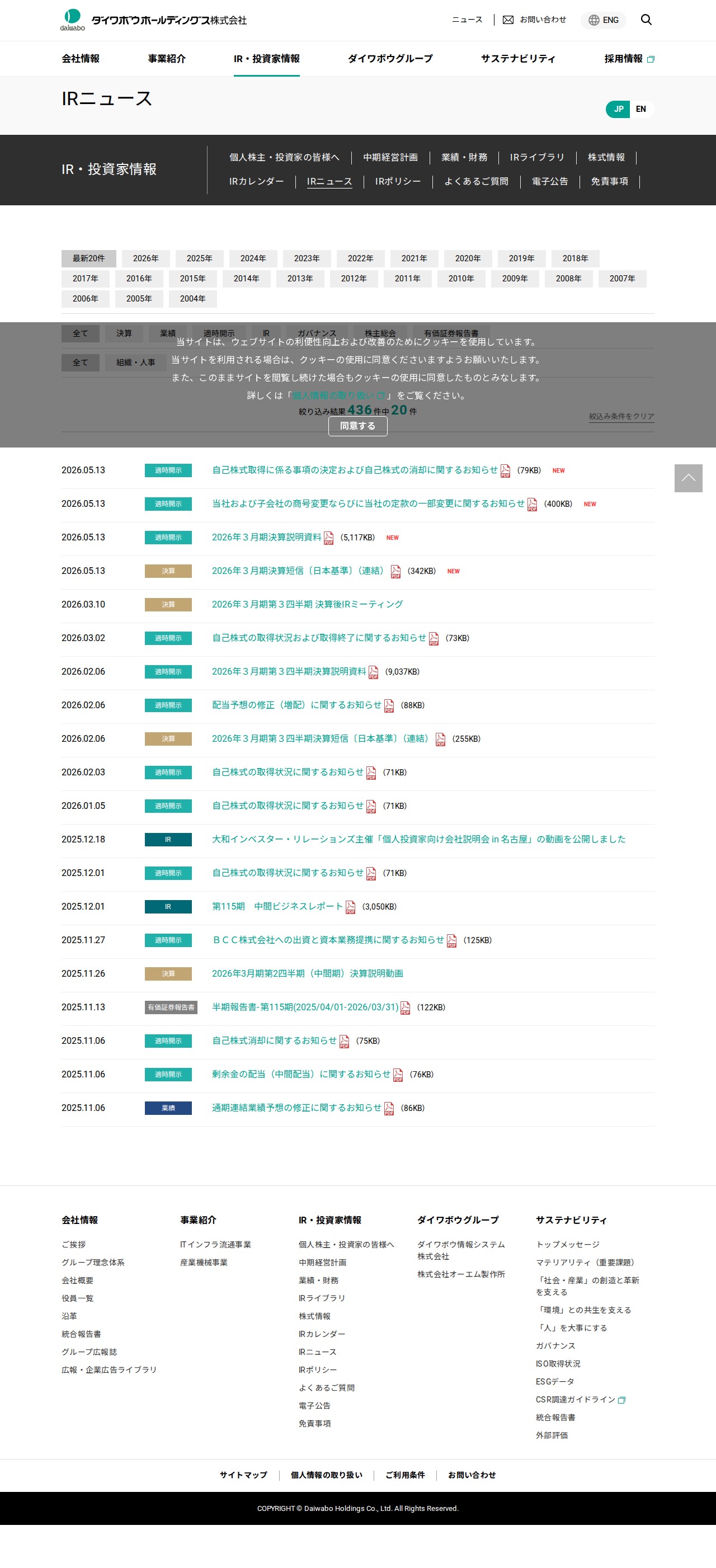The width and height of the screenshot is (716, 1568).
Task: Click the ニュース link in header
Action: pos(467,20)
